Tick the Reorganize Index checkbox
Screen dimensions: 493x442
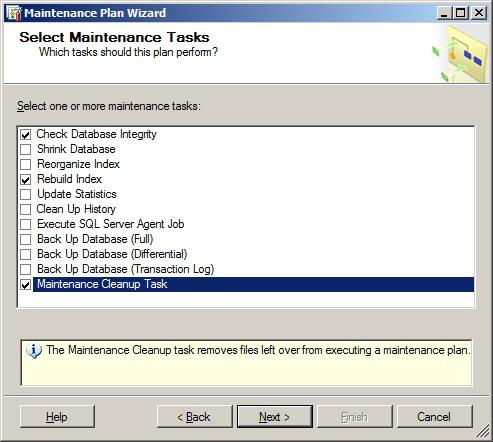26,164
